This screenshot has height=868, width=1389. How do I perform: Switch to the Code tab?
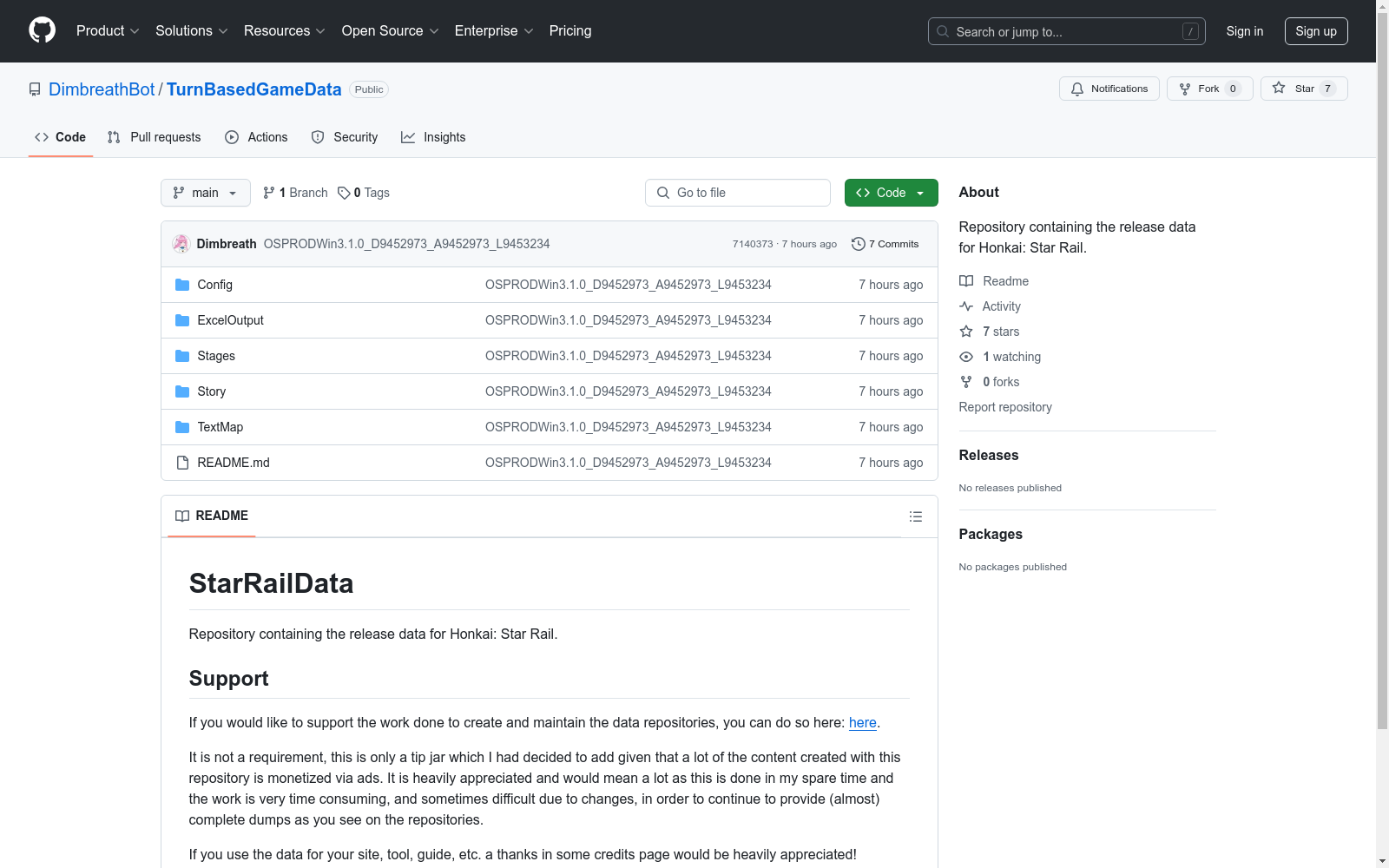point(61,137)
